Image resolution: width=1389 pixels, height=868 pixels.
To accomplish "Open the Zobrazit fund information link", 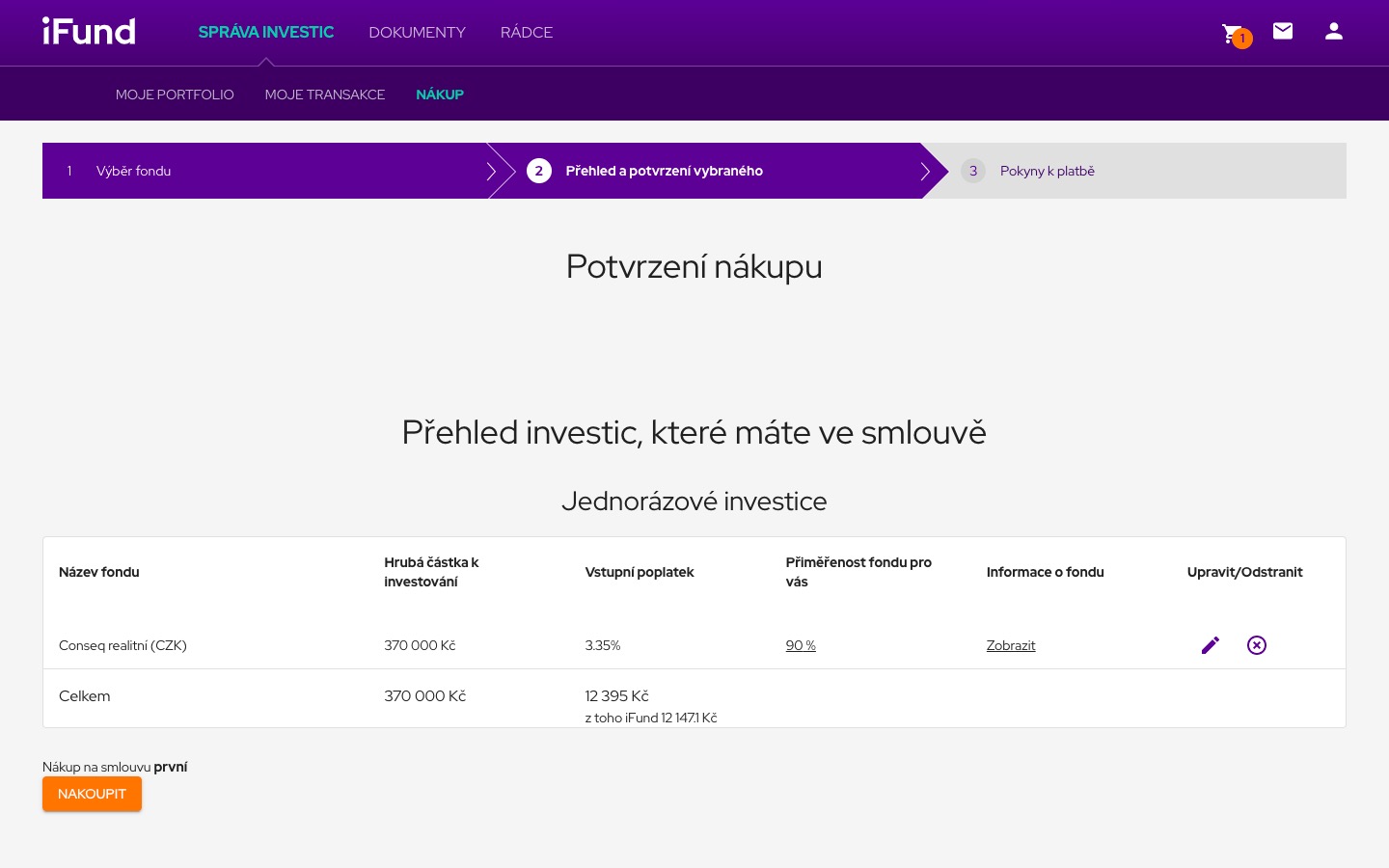I will coord(1011,645).
